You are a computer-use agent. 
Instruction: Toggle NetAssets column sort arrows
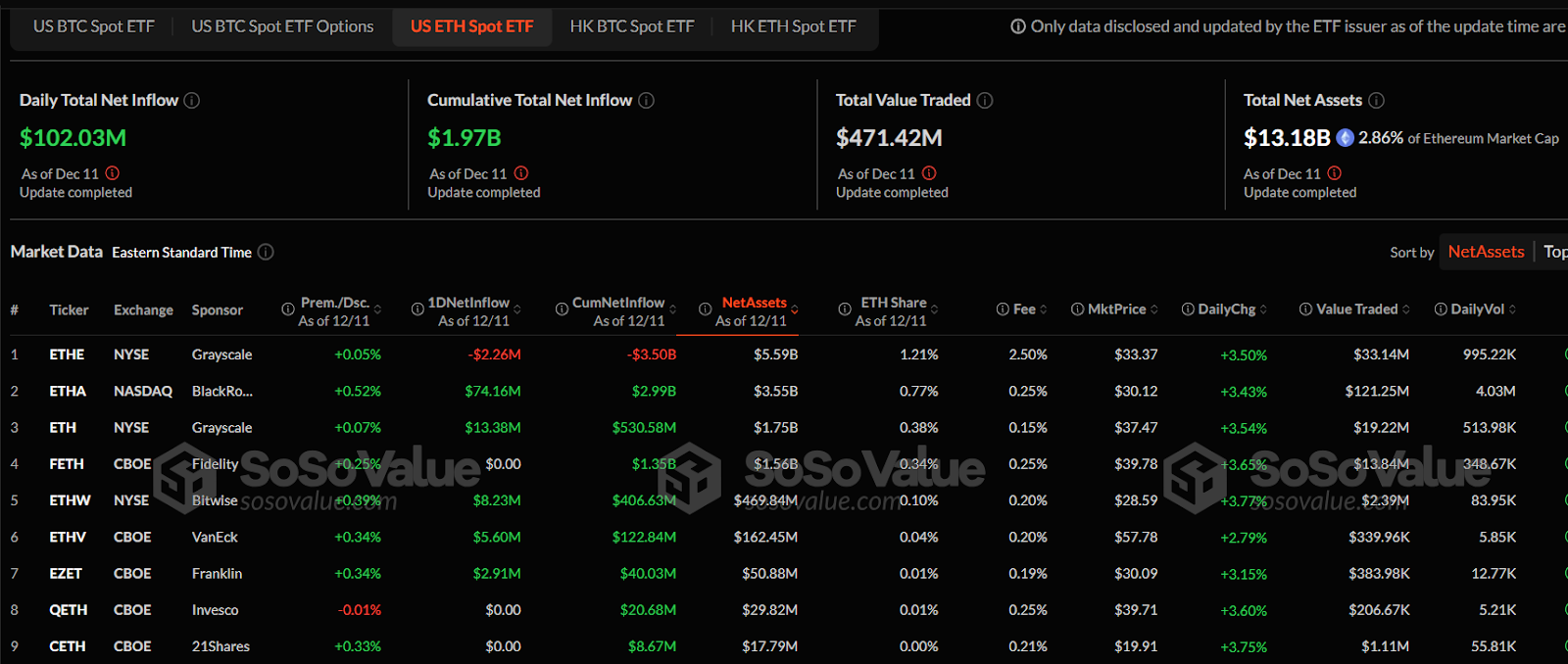[x=795, y=309]
